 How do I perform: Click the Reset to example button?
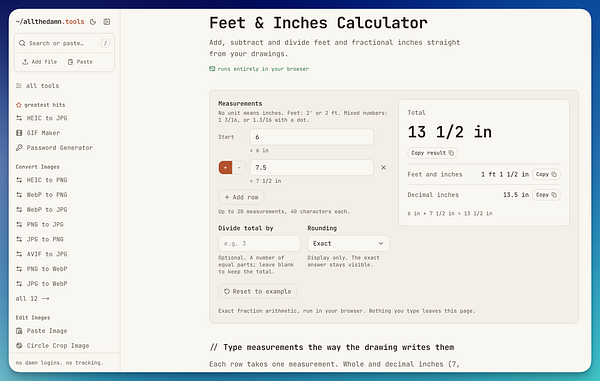pyautogui.click(x=258, y=291)
